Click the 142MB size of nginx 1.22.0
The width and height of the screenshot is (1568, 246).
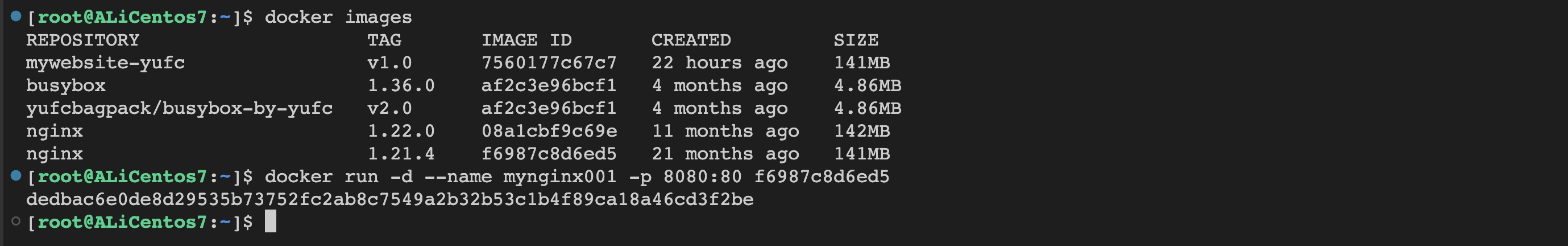[x=862, y=131]
